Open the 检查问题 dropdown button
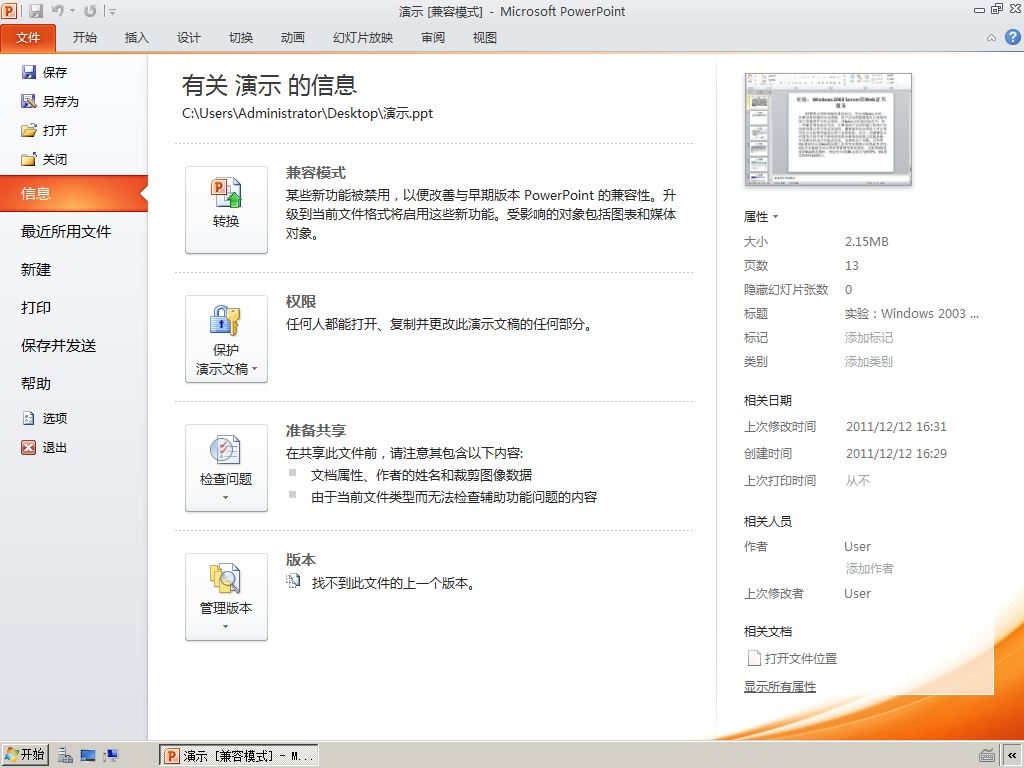The image size is (1024, 768). point(226,468)
